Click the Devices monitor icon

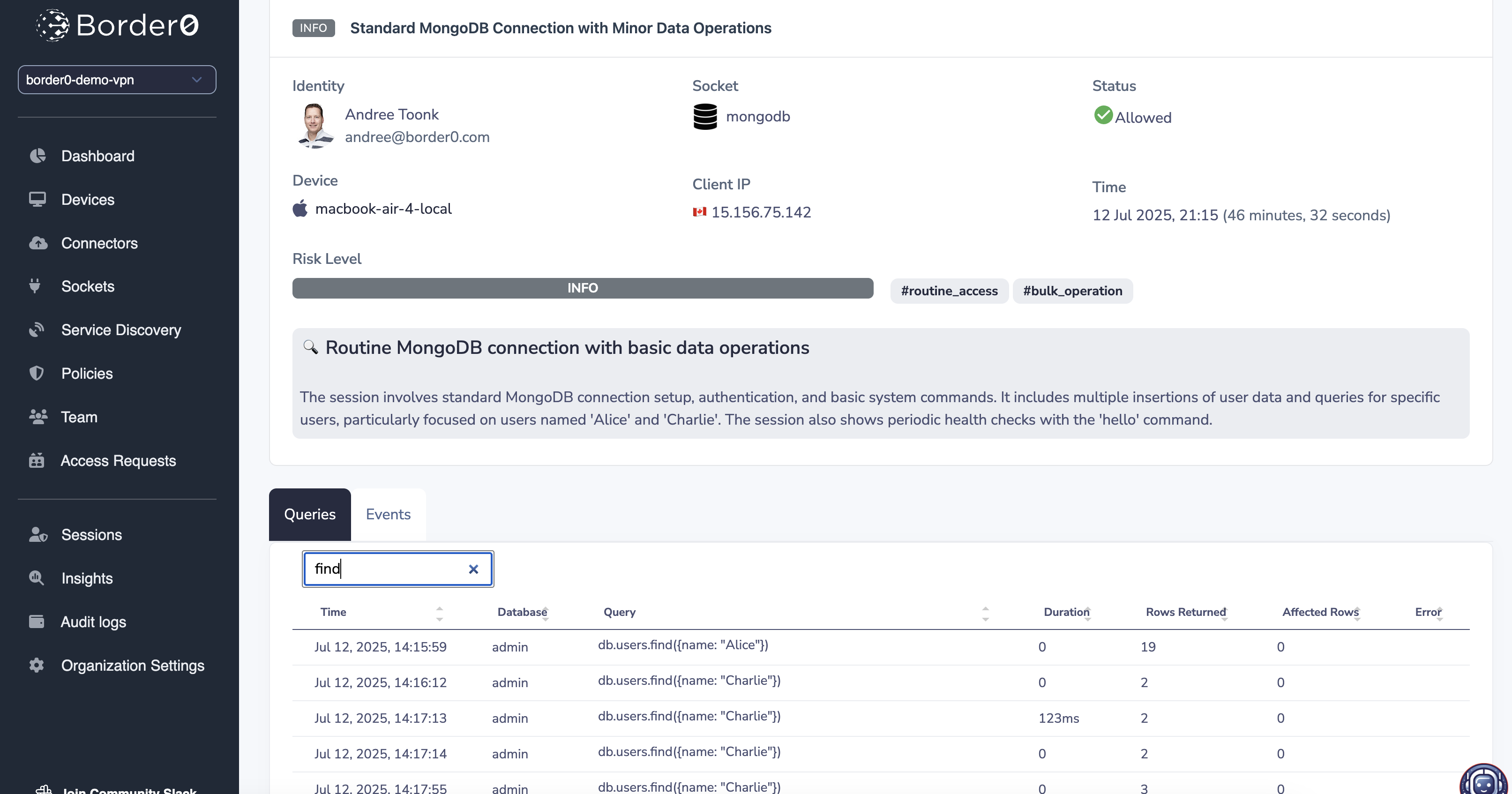[x=37, y=200]
